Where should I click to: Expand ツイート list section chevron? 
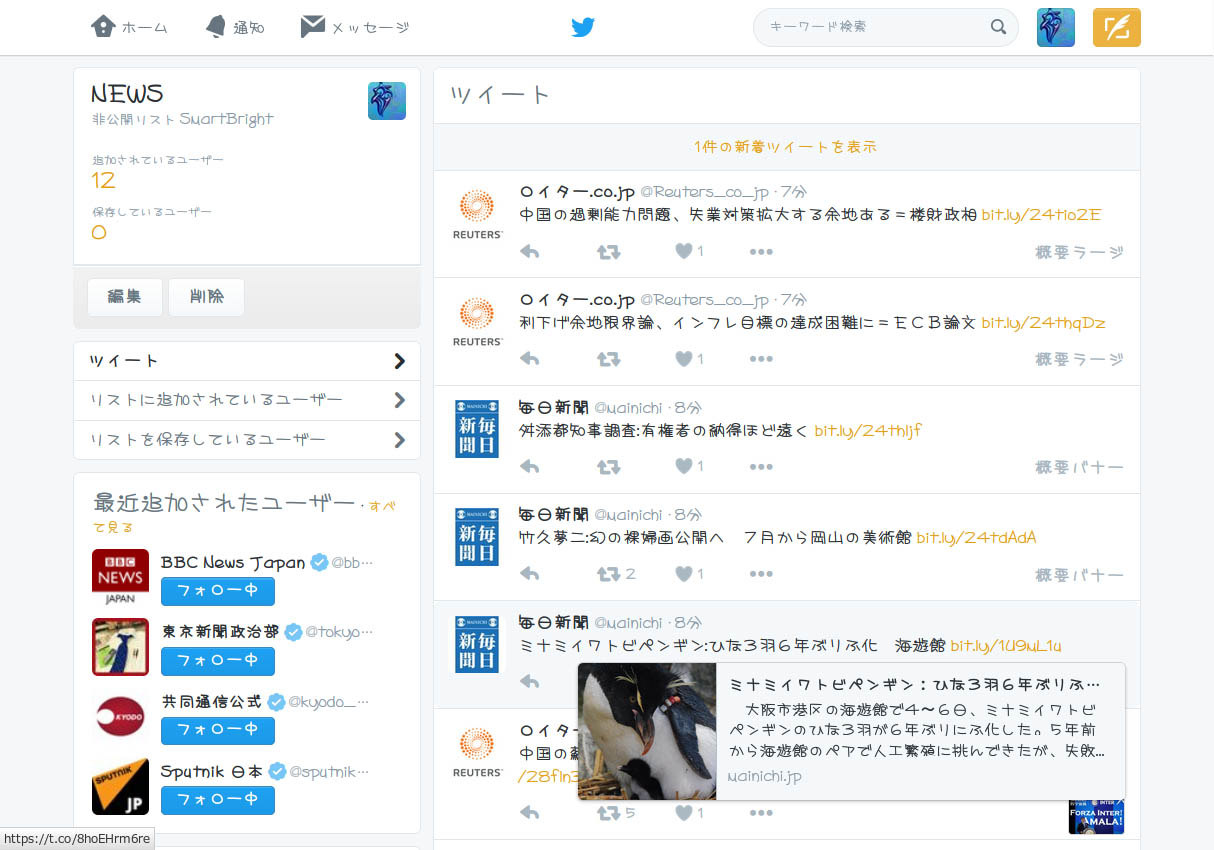pyautogui.click(x=400, y=361)
